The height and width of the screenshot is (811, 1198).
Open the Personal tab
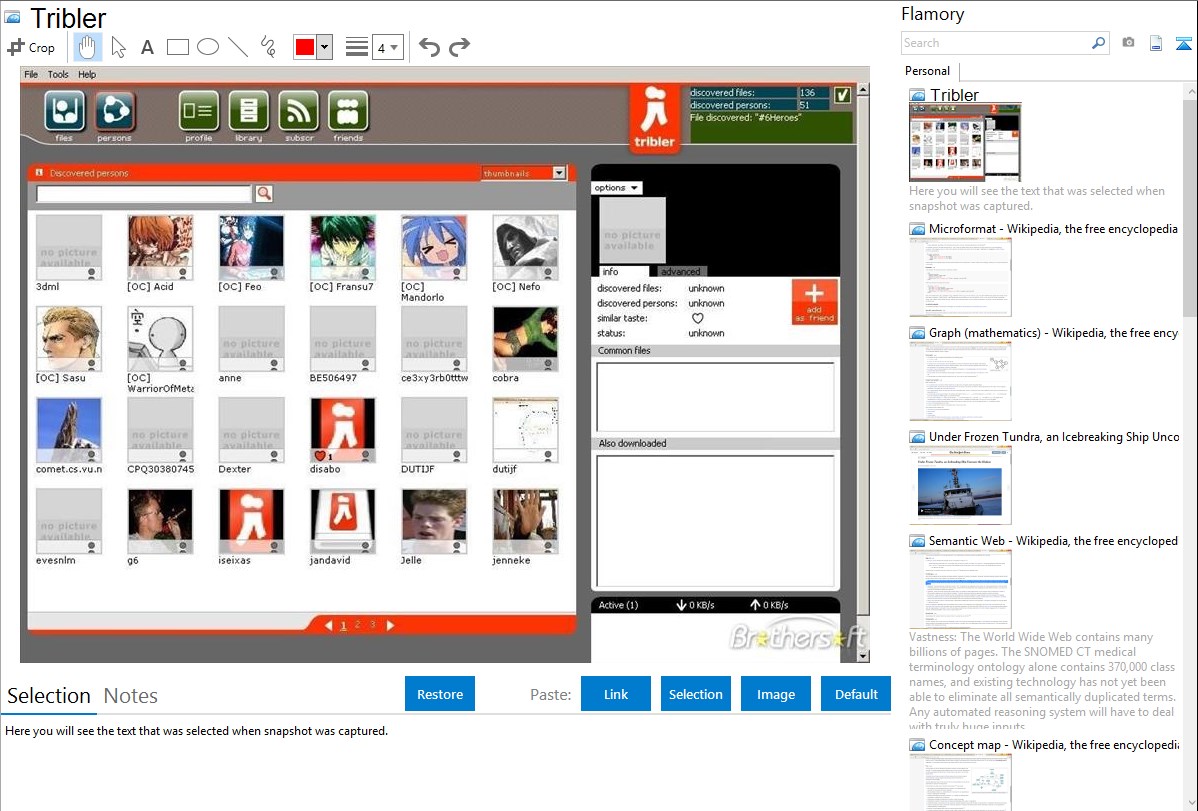click(928, 71)
